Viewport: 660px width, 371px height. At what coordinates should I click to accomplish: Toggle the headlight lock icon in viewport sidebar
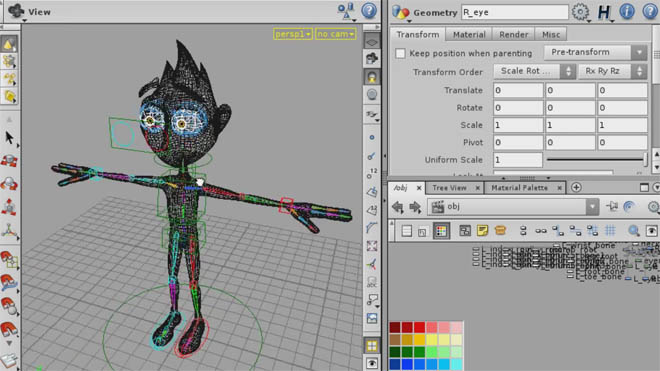click(372, 77)
